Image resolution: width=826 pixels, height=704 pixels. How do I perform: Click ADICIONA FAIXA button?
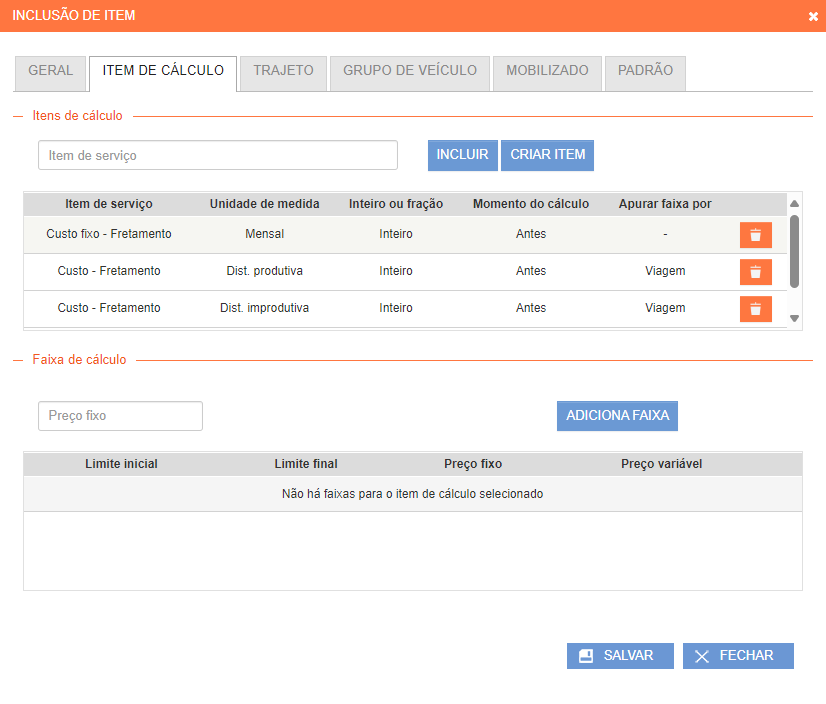click(617, 416)
